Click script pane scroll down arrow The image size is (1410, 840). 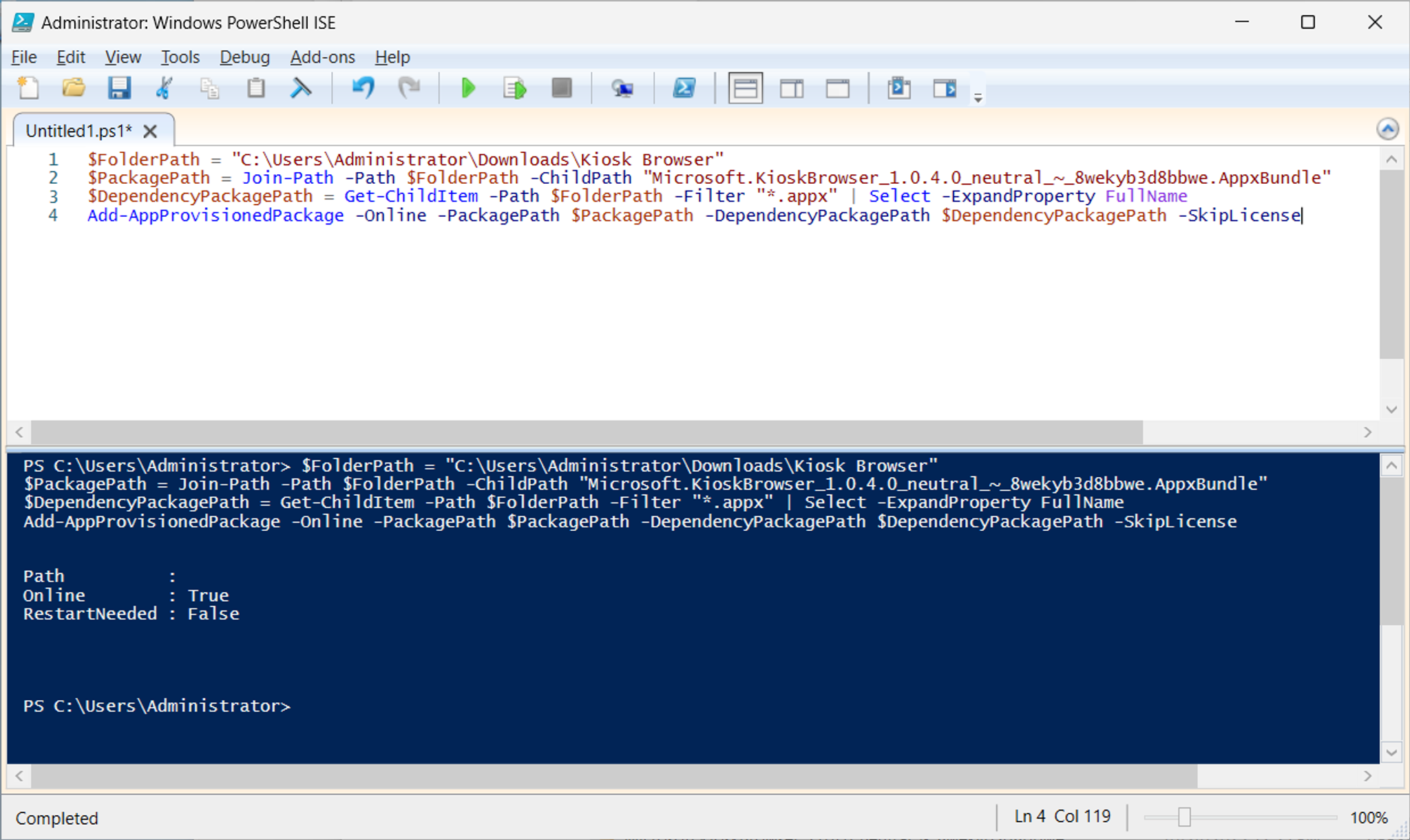(x=1391, y=410)
